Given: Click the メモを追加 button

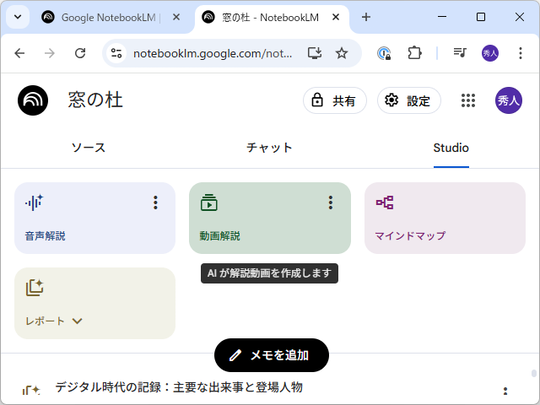Looking at the screenshot, I should 271,355.
